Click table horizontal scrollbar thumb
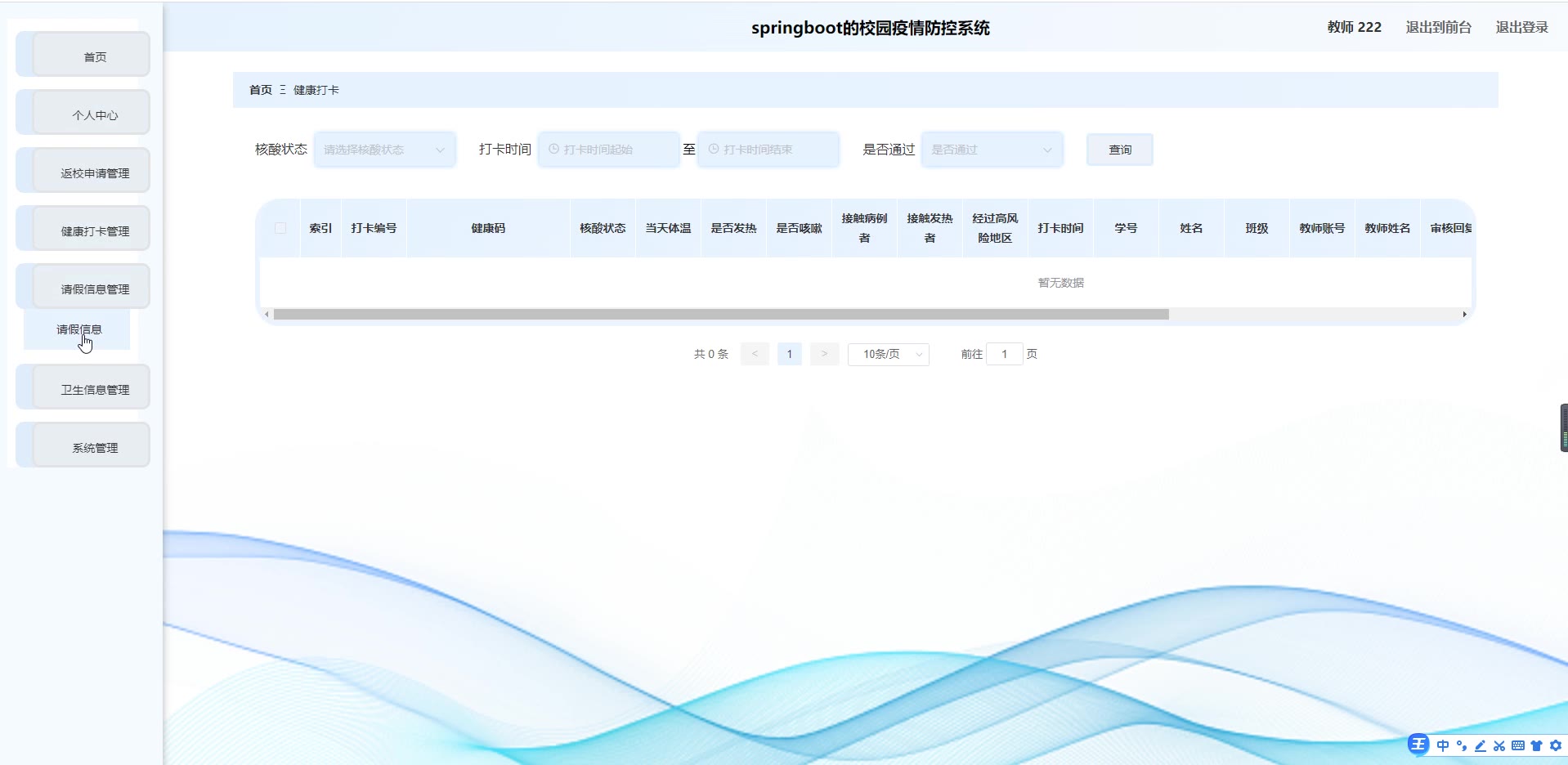This screenshot has height=765, width=1568. pos(721,314)
